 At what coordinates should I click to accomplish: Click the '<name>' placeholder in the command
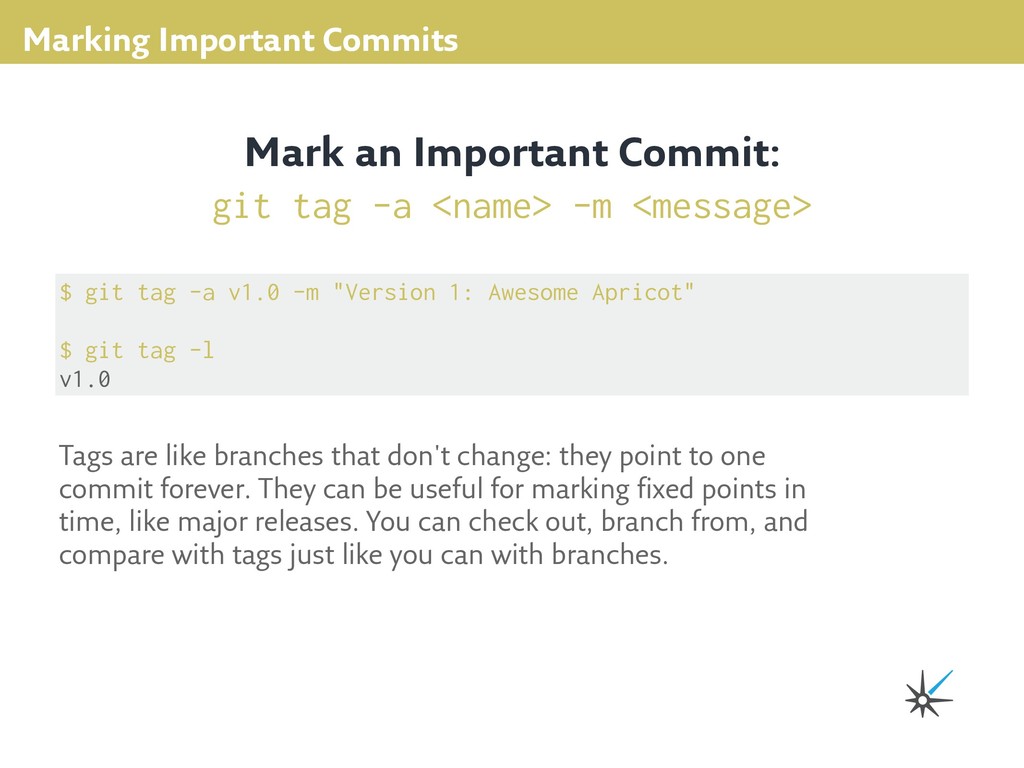(492, 207)
